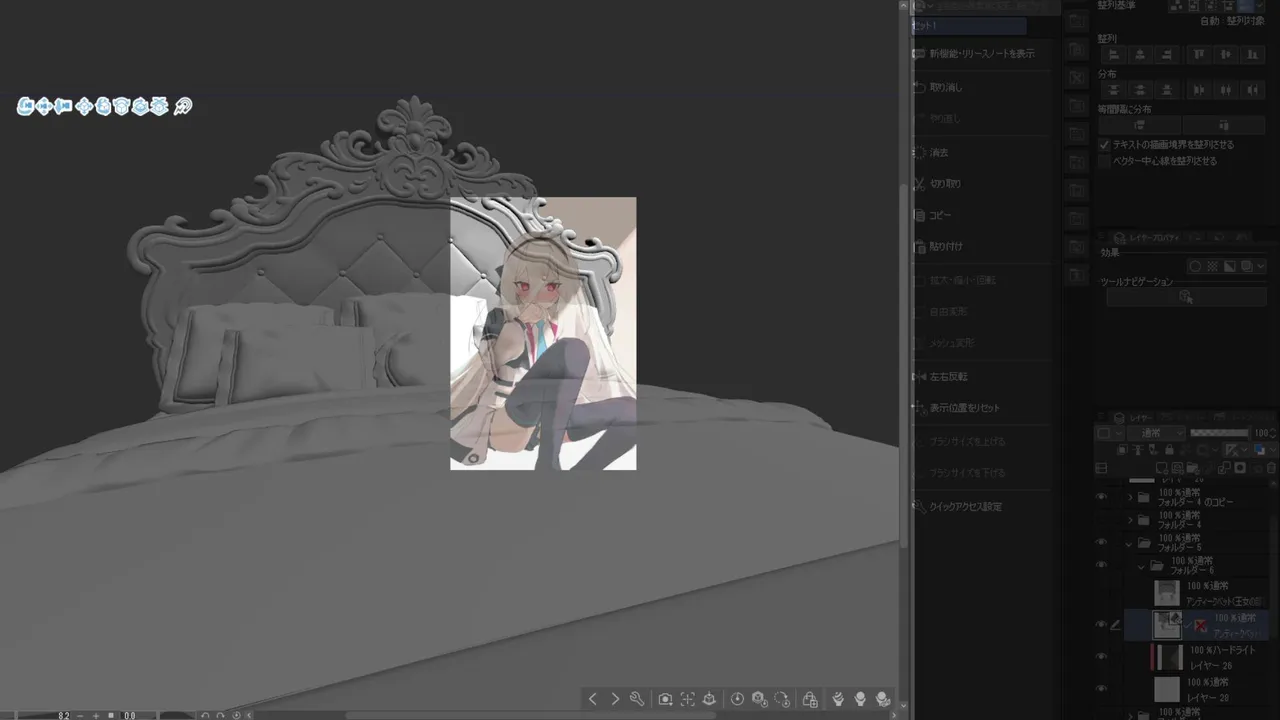Image resolution: width=1280 pixels, height=720 pixels.
Task: Click the align horizontal centers icon
Action: tap(1140, 55)
